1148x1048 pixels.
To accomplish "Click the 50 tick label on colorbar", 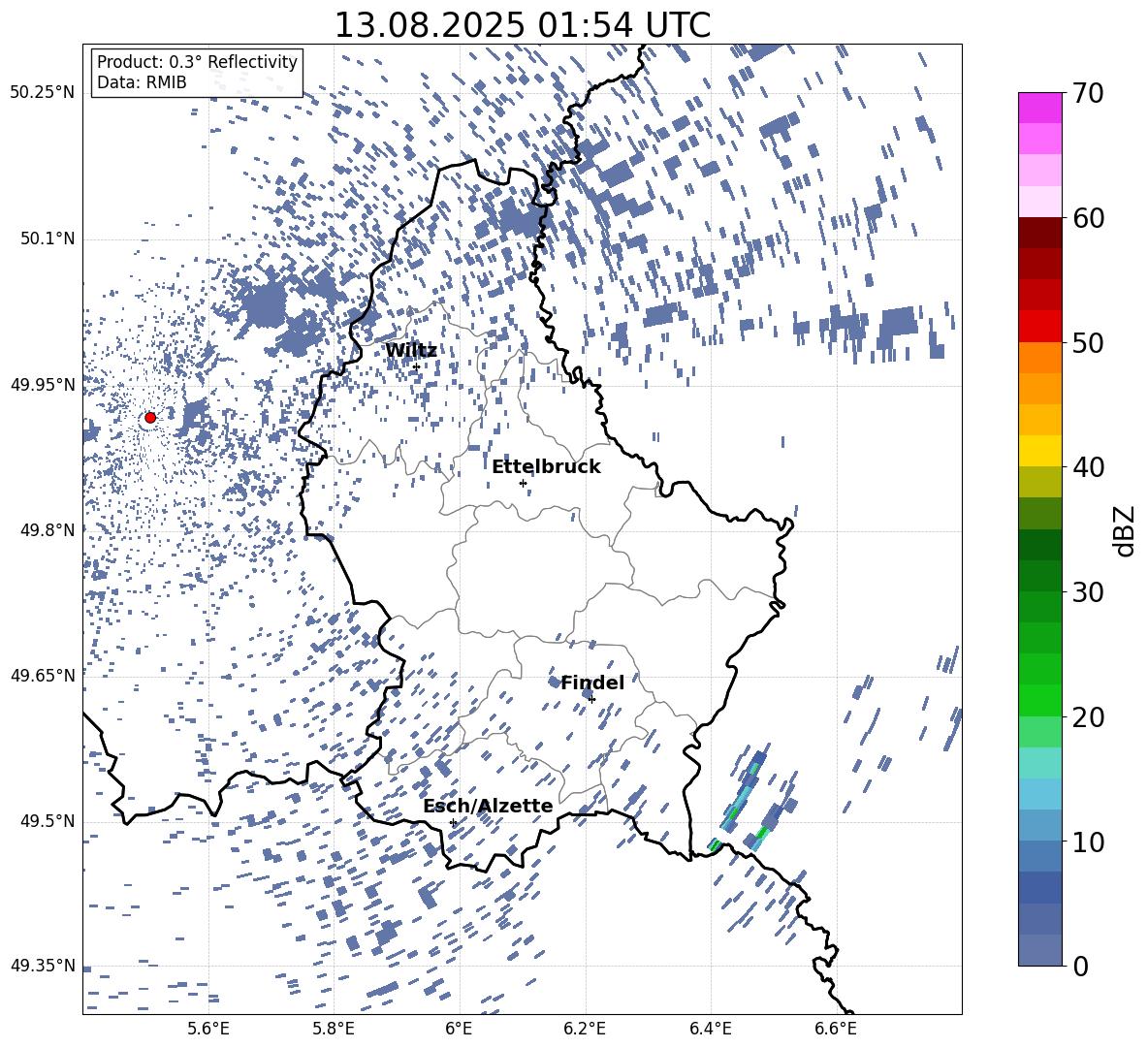I will coord(1088,342).
